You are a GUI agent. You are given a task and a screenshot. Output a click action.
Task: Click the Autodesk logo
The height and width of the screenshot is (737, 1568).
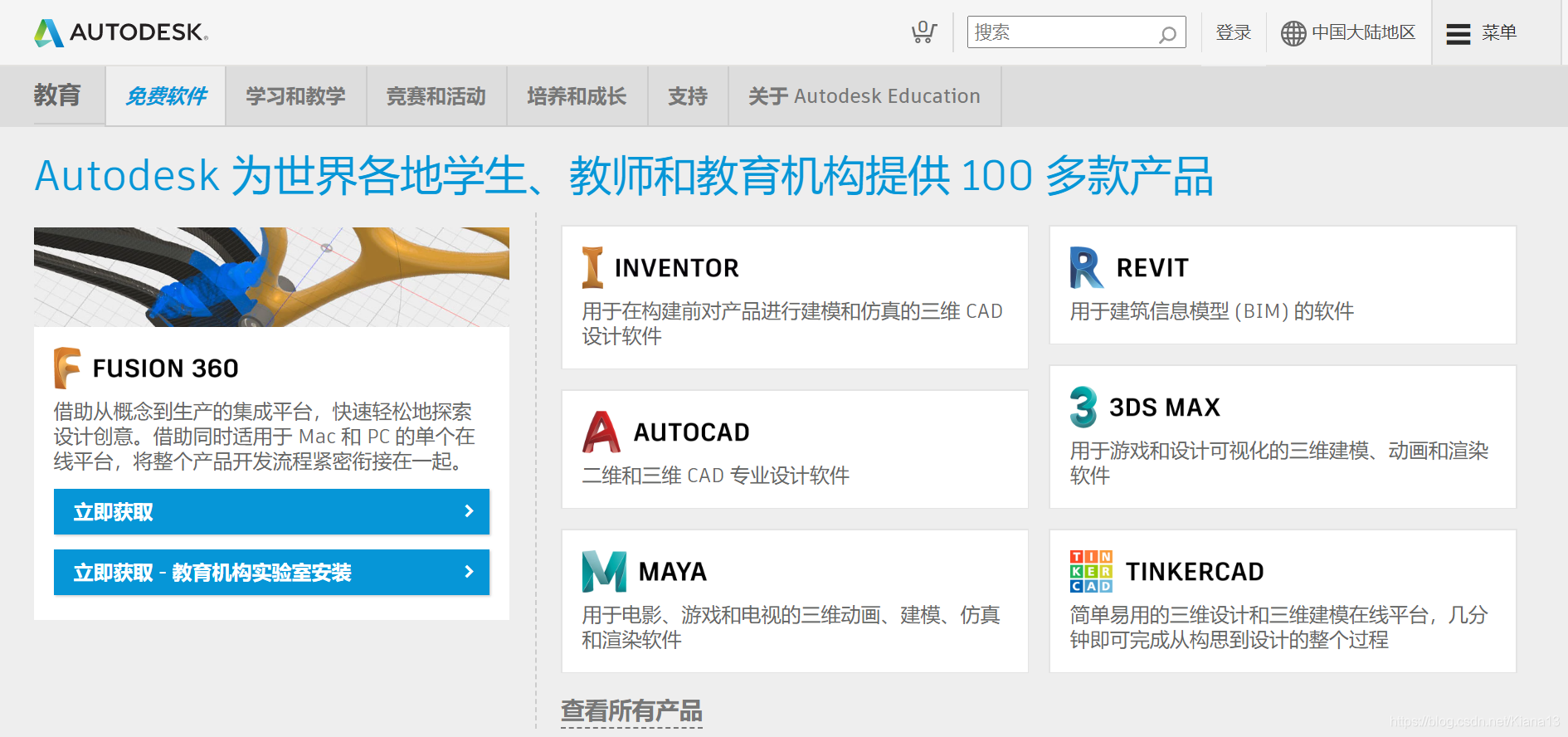pos(121,32)
